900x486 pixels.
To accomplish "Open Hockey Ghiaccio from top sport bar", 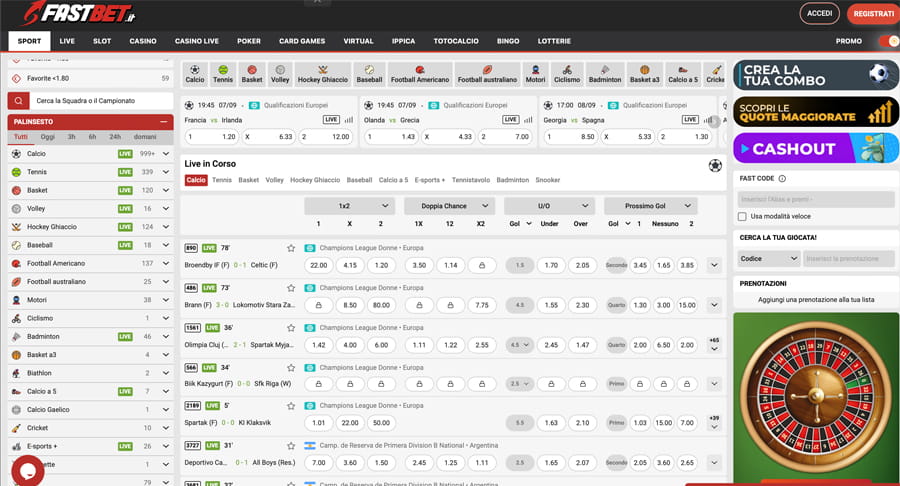I will click(323, 75).
